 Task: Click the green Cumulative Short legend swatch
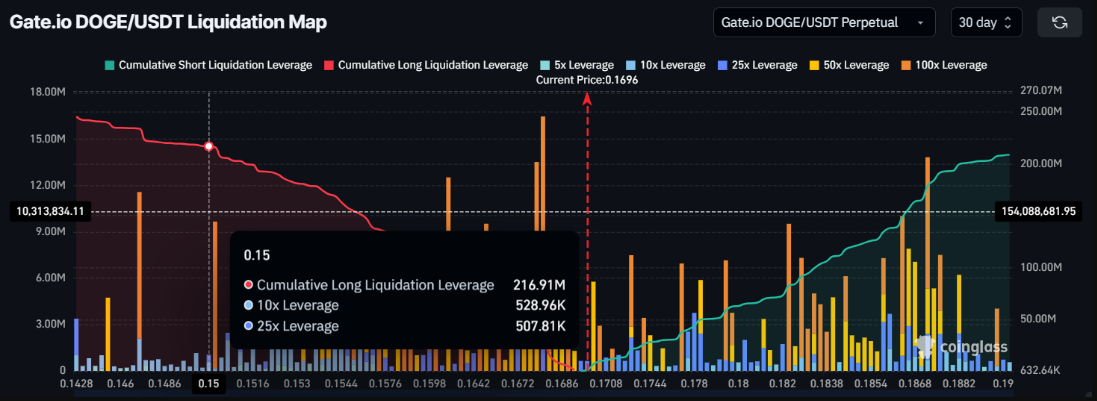tap(110, 65)
